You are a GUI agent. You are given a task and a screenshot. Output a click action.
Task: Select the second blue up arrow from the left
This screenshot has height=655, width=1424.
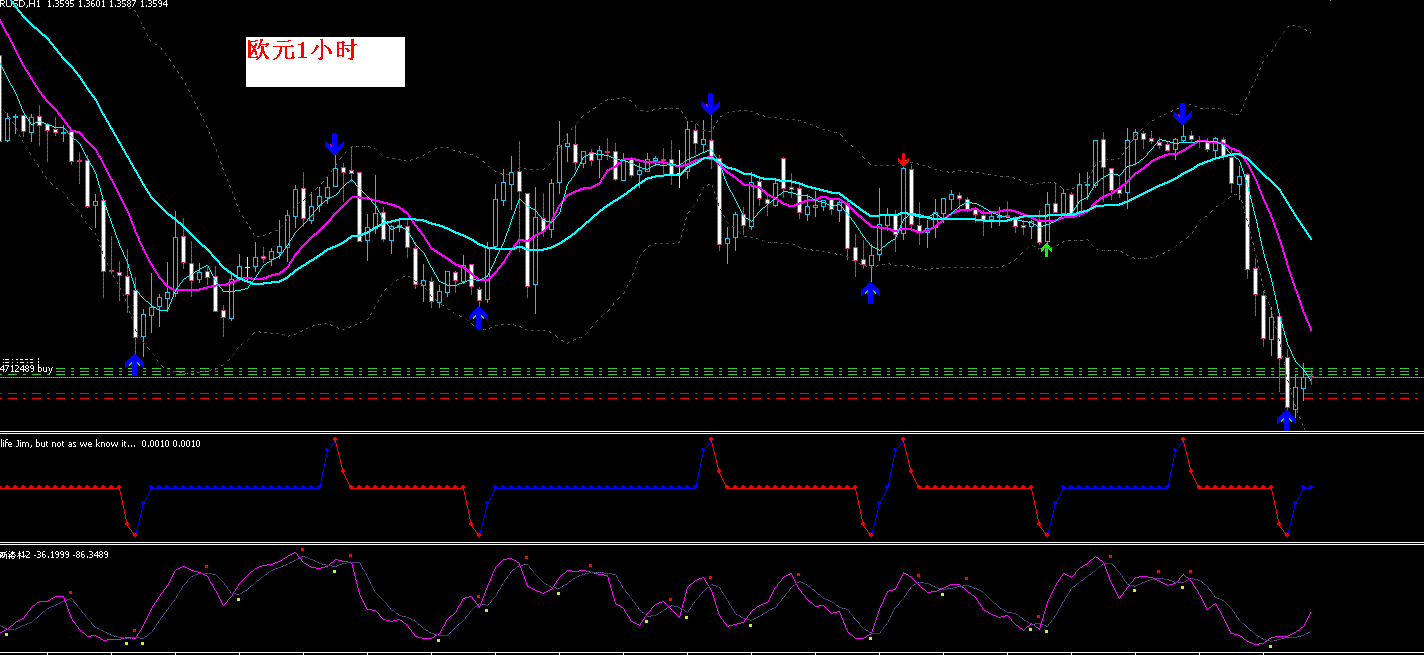point(478,317)
